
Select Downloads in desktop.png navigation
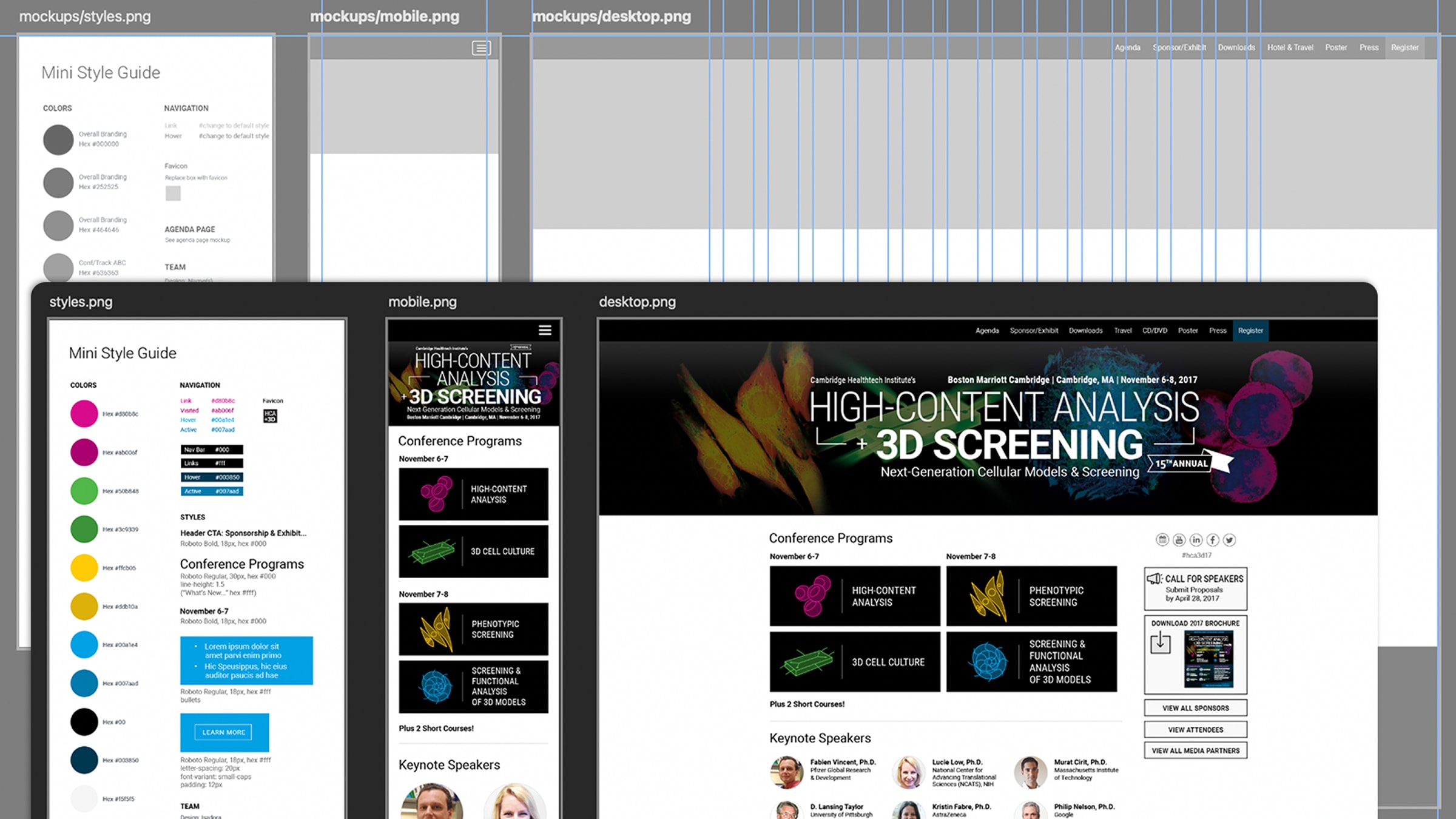click(1085, 331)
